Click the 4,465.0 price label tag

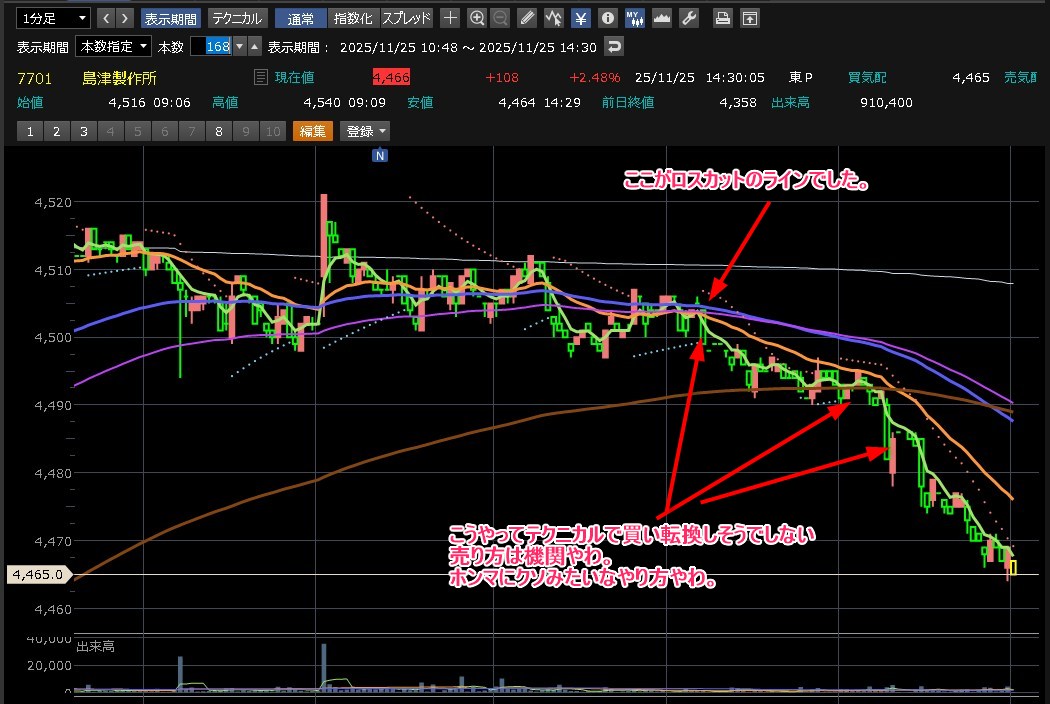click(x=38, y=574)
